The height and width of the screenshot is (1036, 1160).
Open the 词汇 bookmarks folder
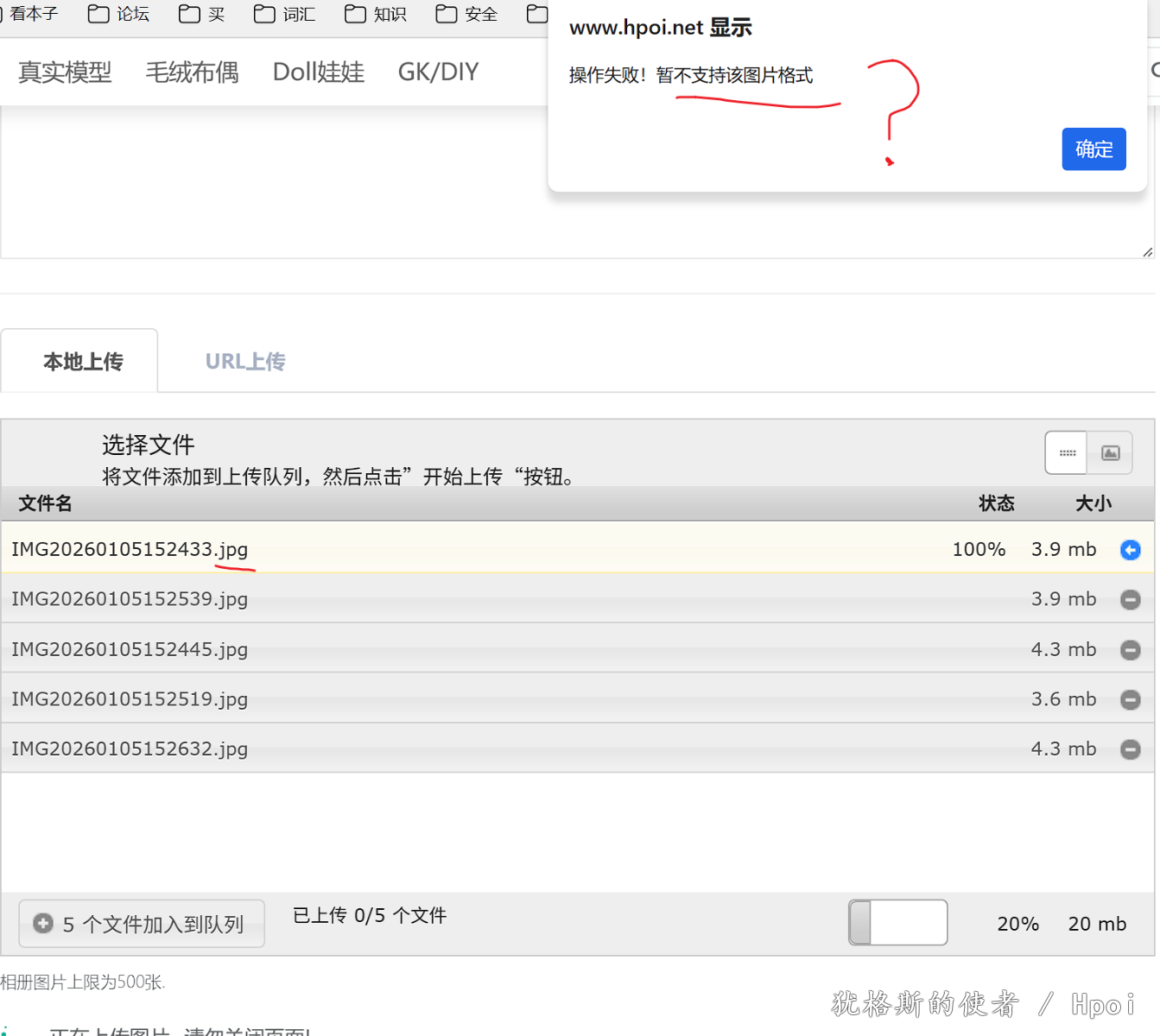tap(285, 14)
